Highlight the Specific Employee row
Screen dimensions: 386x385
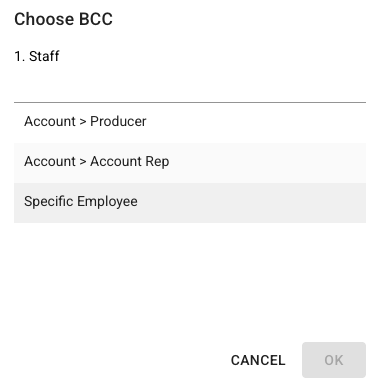tap(190, 203)
